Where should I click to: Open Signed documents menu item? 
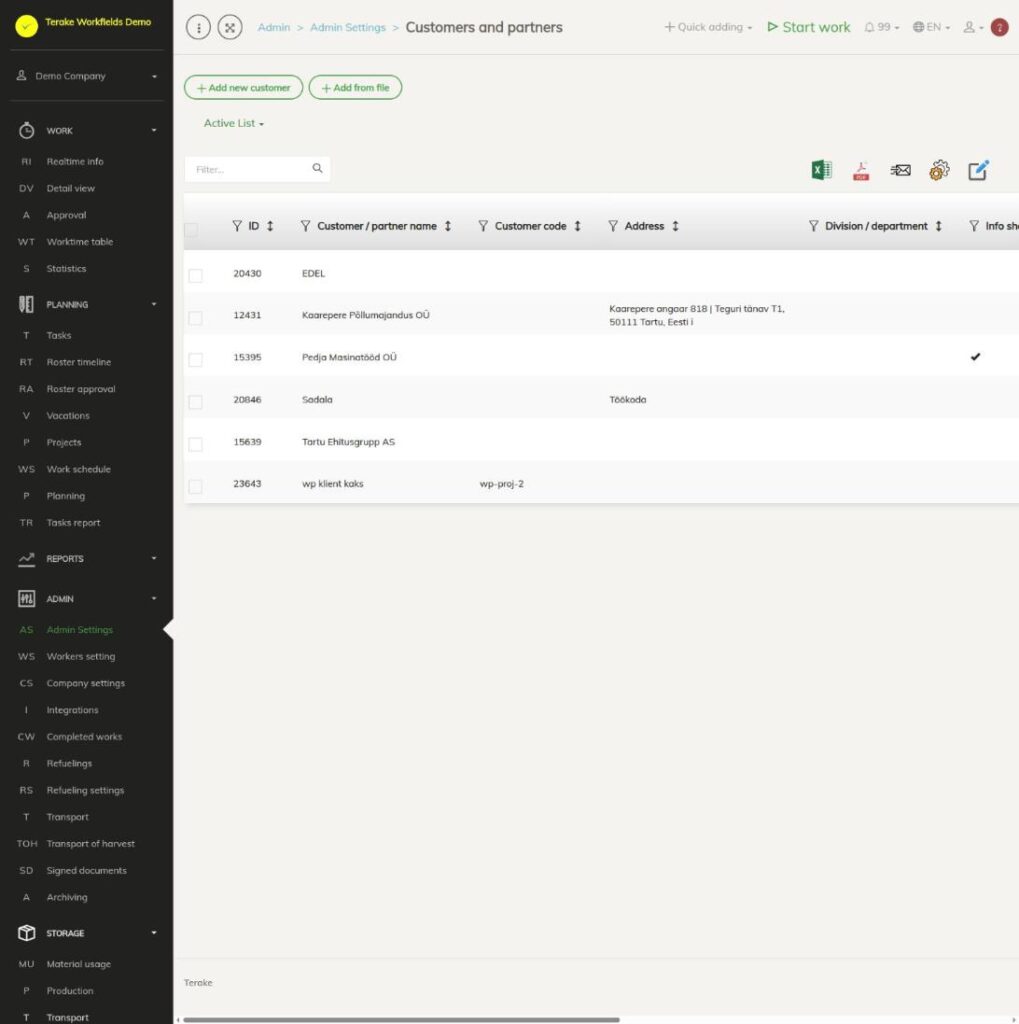click(86, 871)
